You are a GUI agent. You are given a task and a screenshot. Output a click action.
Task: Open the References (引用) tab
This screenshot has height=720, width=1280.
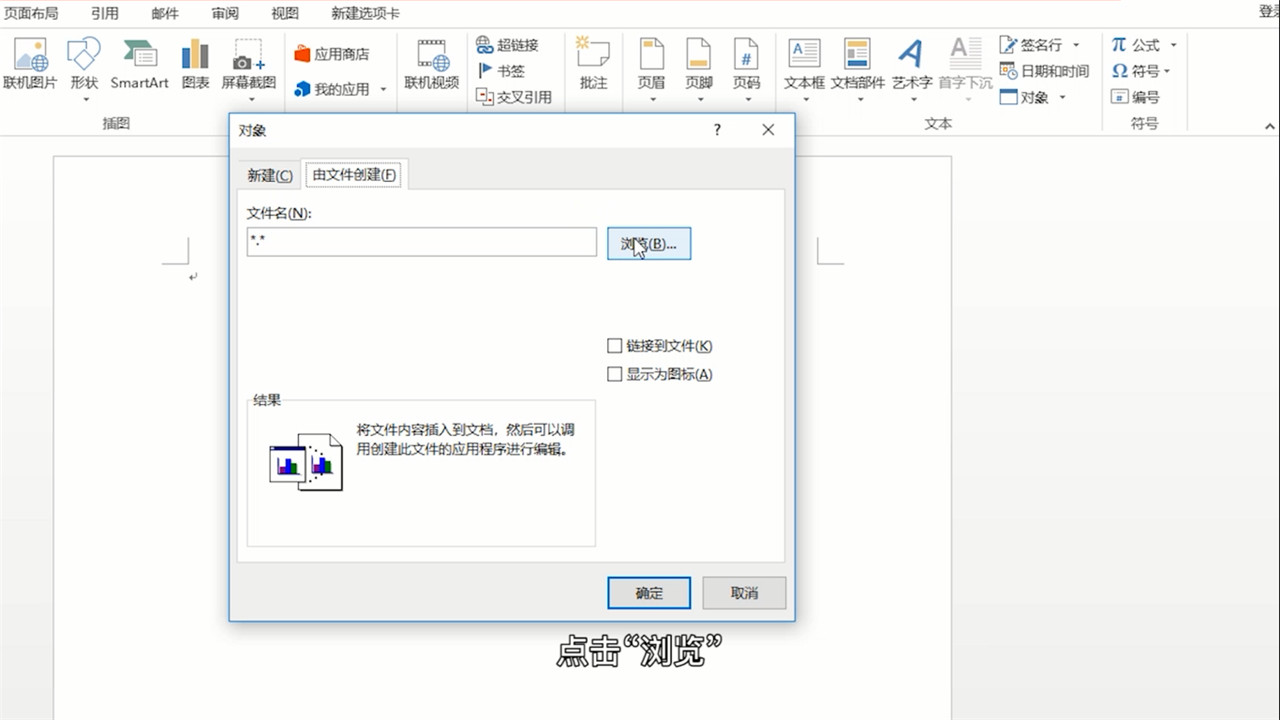(x=104, y=13)
